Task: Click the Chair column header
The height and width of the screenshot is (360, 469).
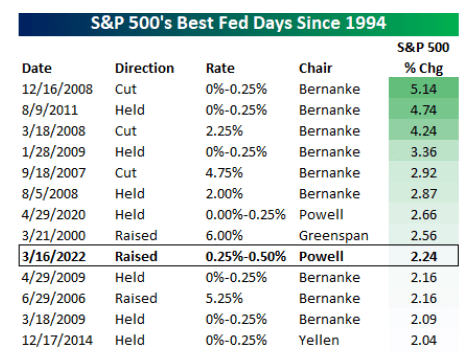Action: coord(315,68)
